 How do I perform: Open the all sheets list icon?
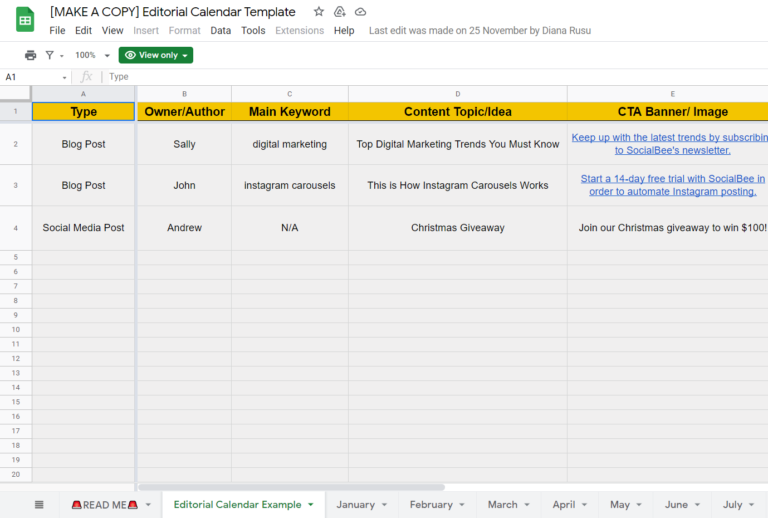coord(39,504)
